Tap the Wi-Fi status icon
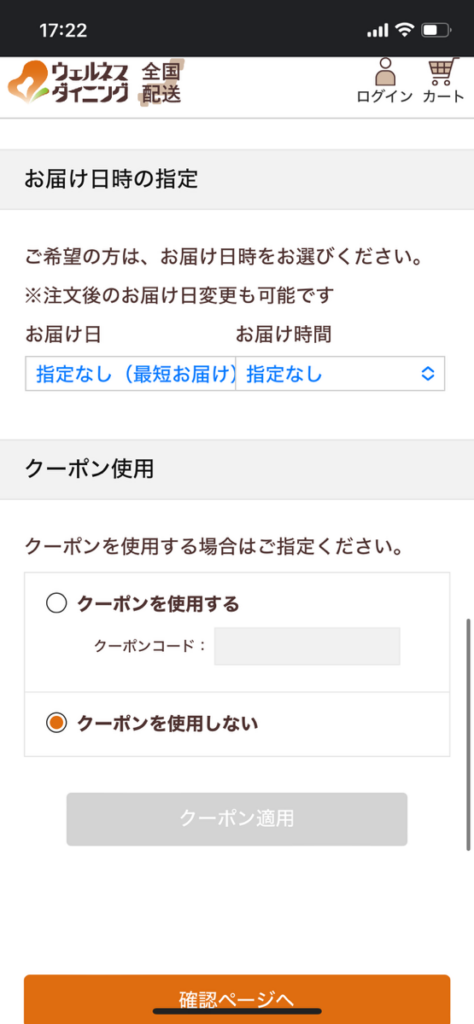 click(405, 29)
